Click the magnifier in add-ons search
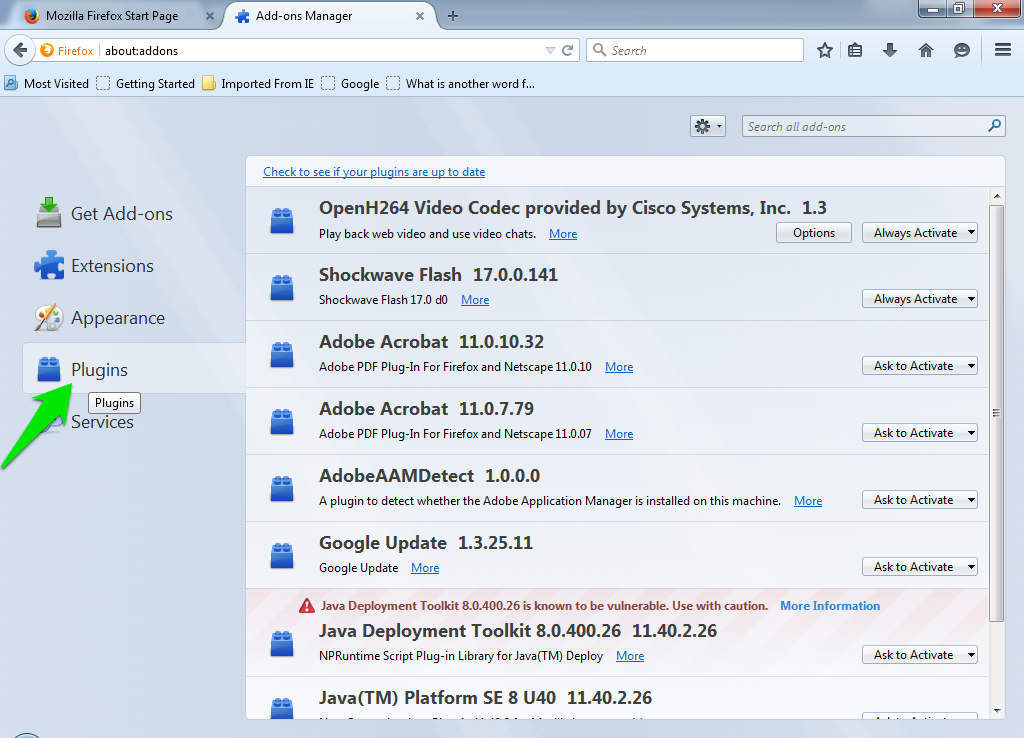Screen dimensions: 1024x738 994,125
